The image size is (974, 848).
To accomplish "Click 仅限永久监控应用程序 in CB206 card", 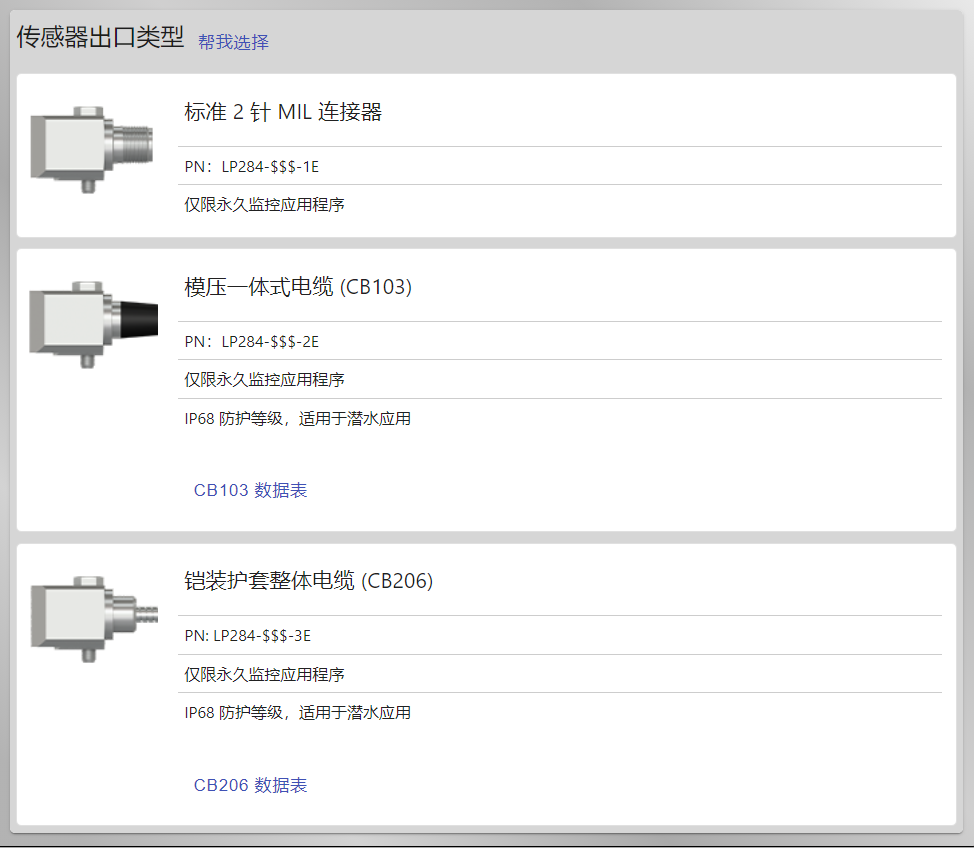I will point(264,674).
